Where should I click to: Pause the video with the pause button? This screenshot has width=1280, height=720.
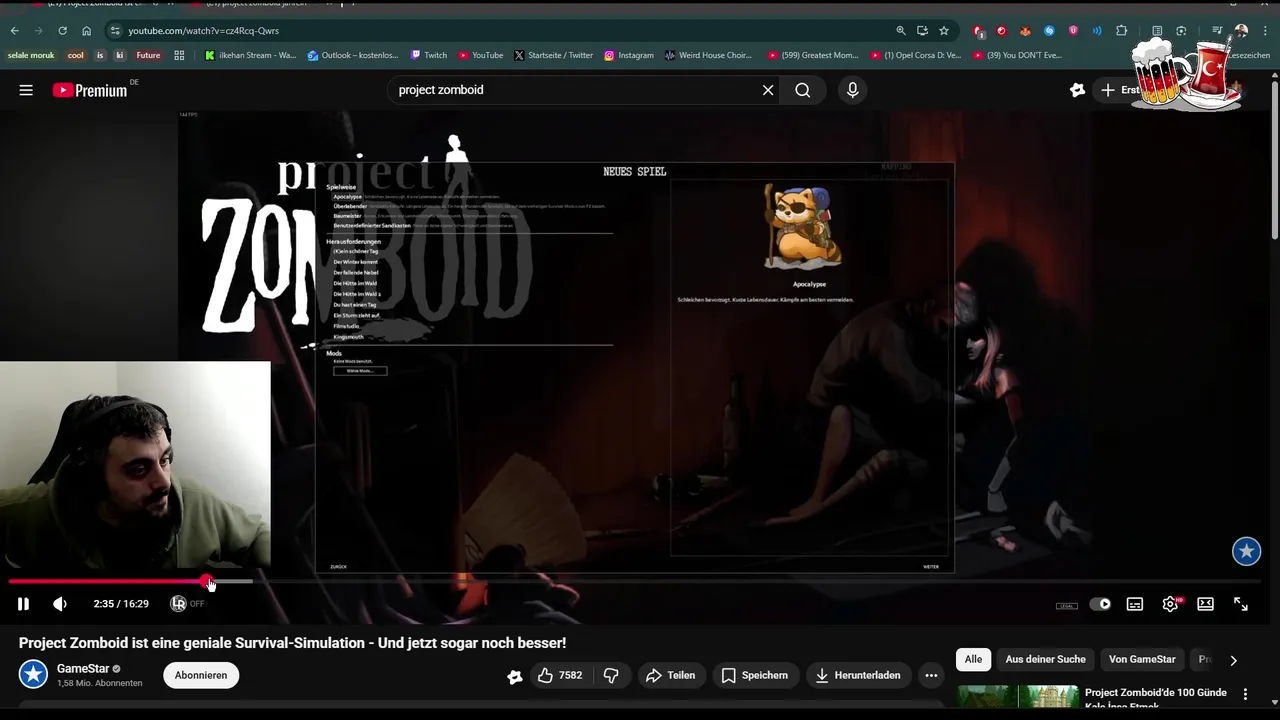pos(23,604)
